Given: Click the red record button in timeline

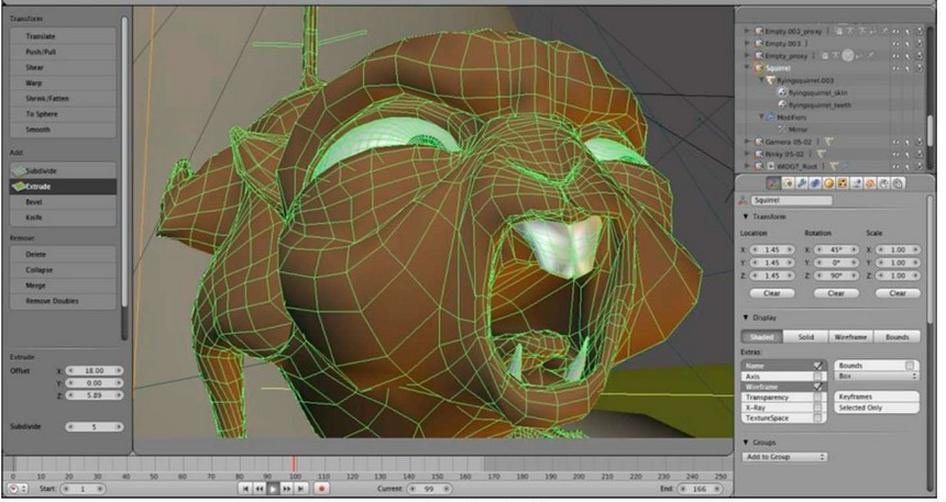Looking at the screenshot, I should pos(322,488).
